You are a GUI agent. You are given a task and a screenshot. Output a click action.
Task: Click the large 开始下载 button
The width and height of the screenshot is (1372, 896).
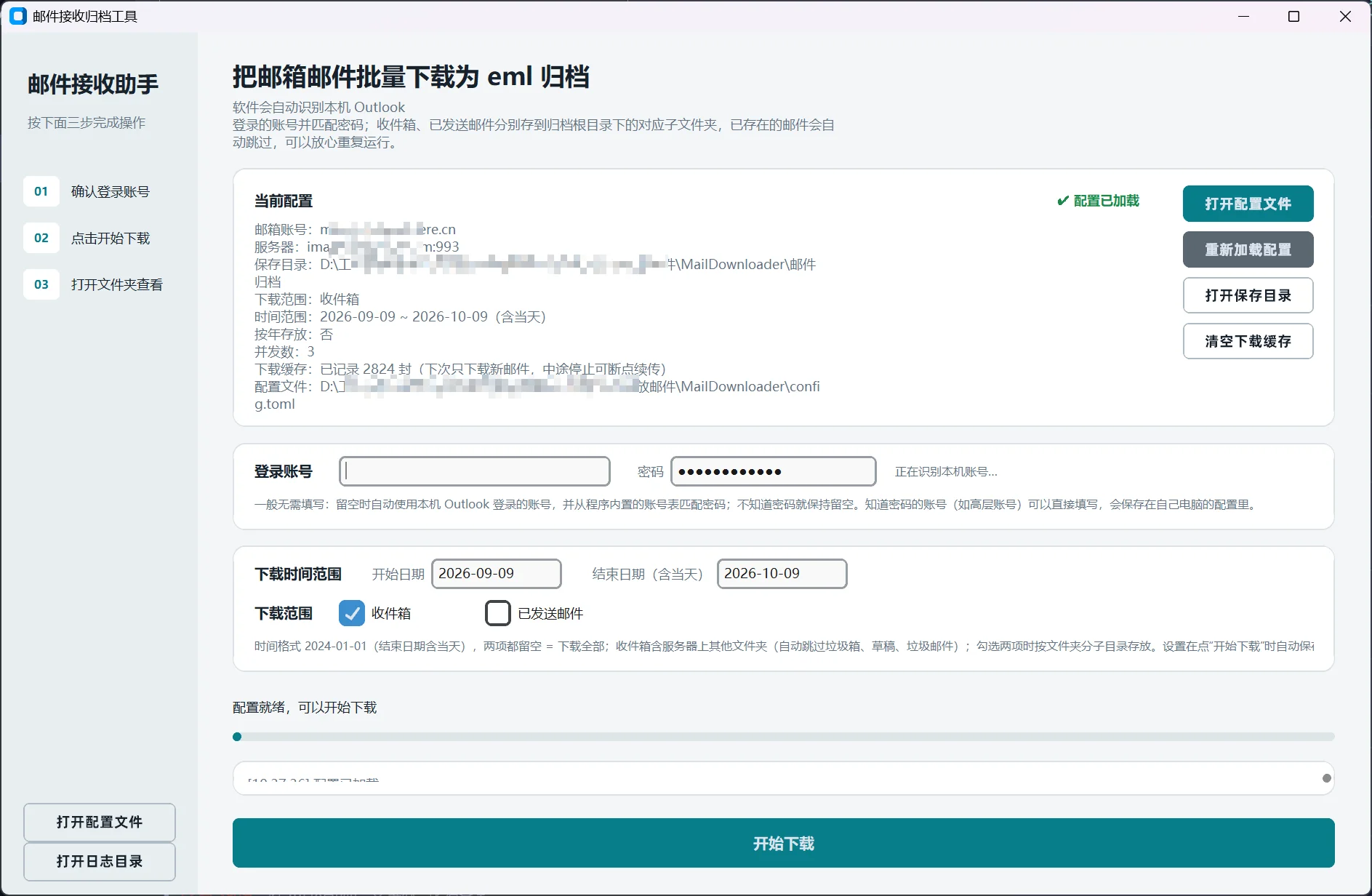783,843
